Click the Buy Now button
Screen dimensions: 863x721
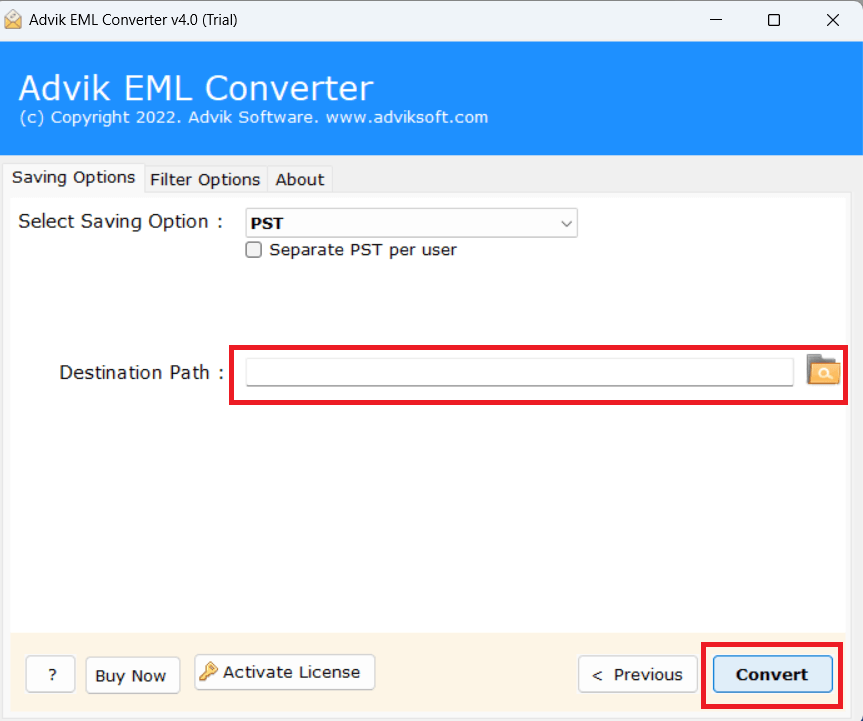click(x=133, y=675)
